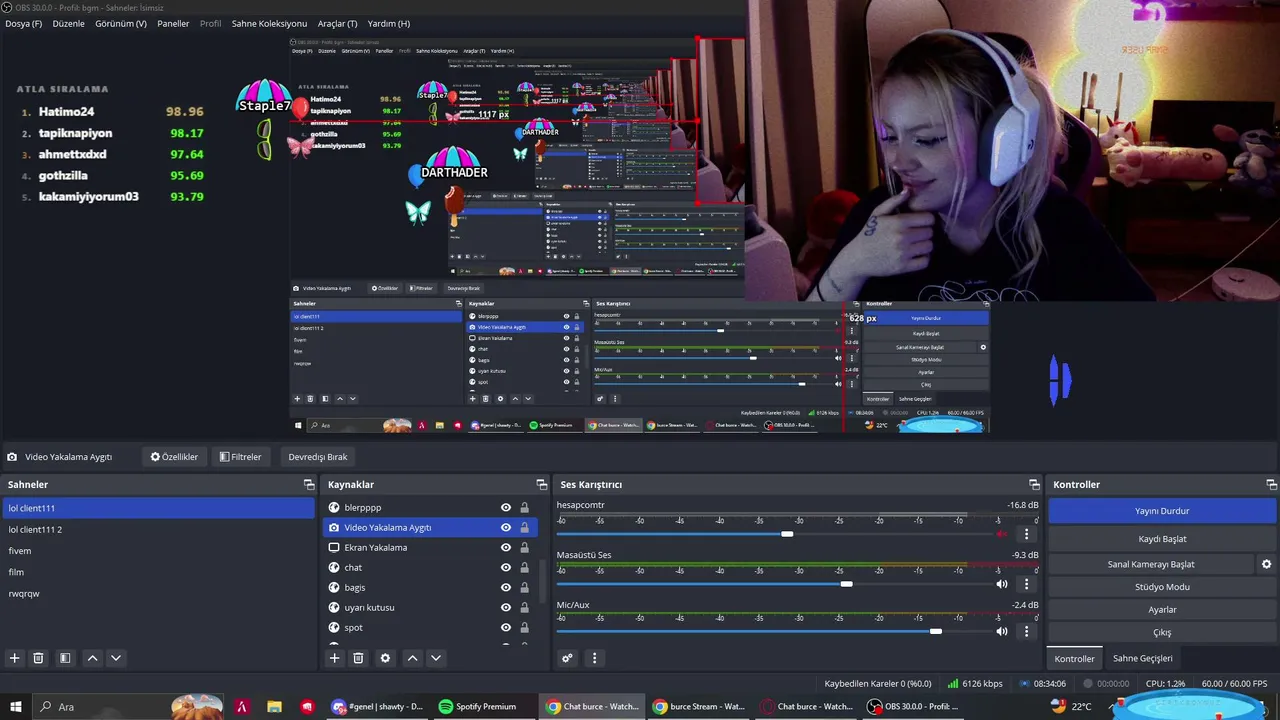This screenshot has width=1280, height=720.
Task: Open the Dosya (F) menu
Action: pos(24,23)
